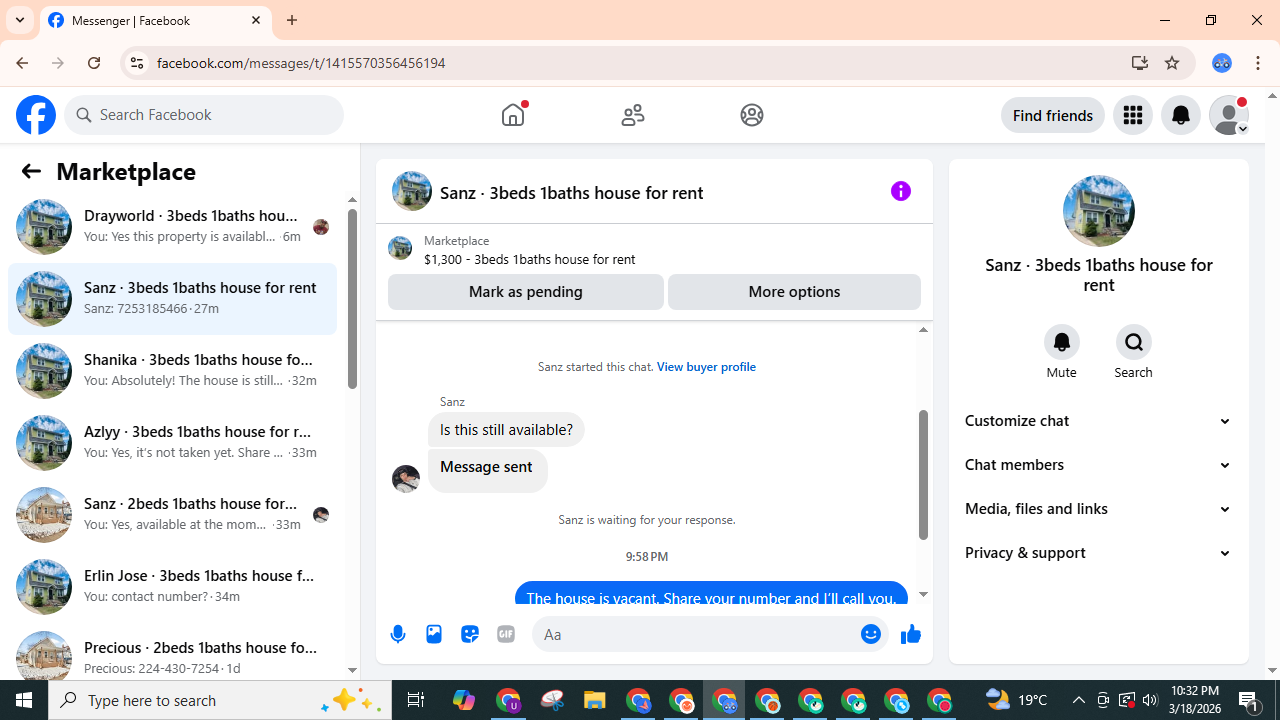Click the 'Is this still available?' message
The image size is (1280, 720).
tap(506, 430)
